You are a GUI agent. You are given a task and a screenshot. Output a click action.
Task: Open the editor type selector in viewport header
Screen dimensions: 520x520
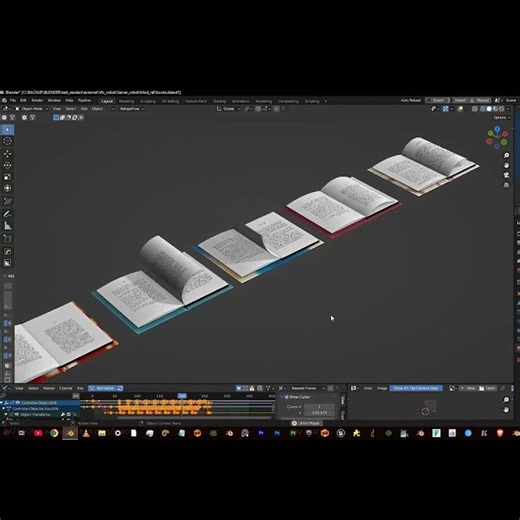[6, 109]
